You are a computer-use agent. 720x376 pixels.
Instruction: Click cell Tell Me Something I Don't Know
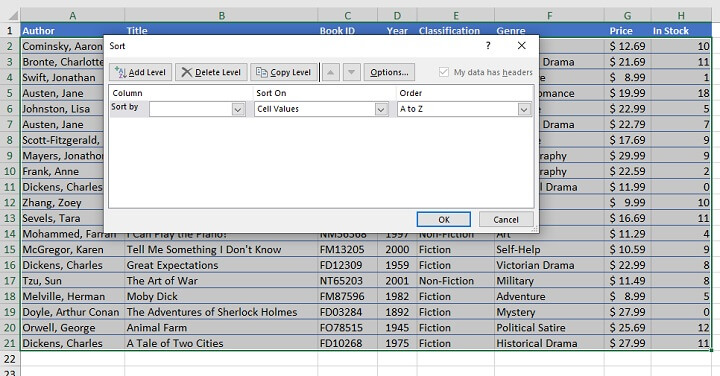[x=221, y=250]
